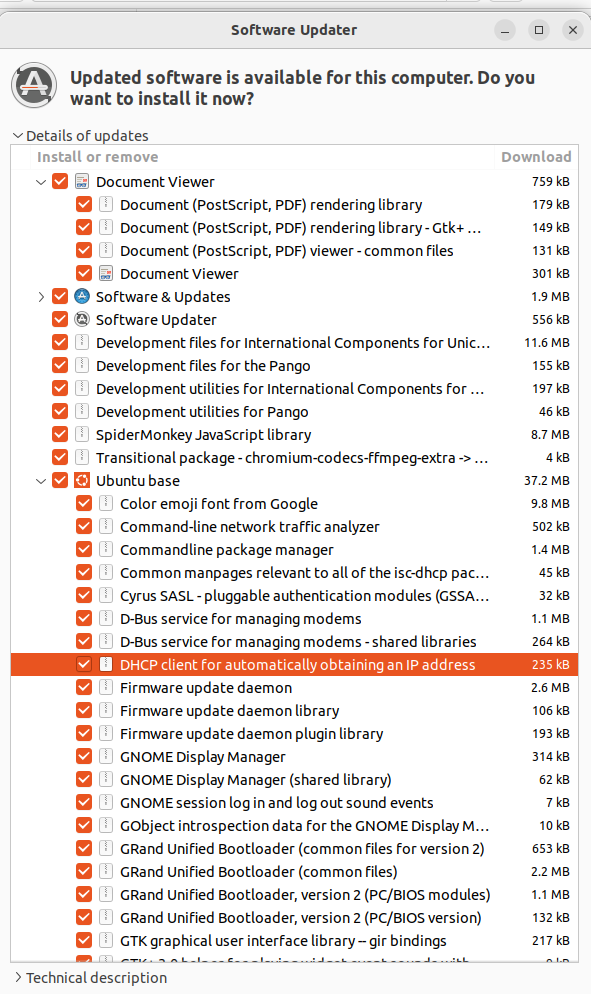This screenshot has width=591, height=994.
Task: Toggle checkbox for DHCP client package
Action: click(84, 664)
